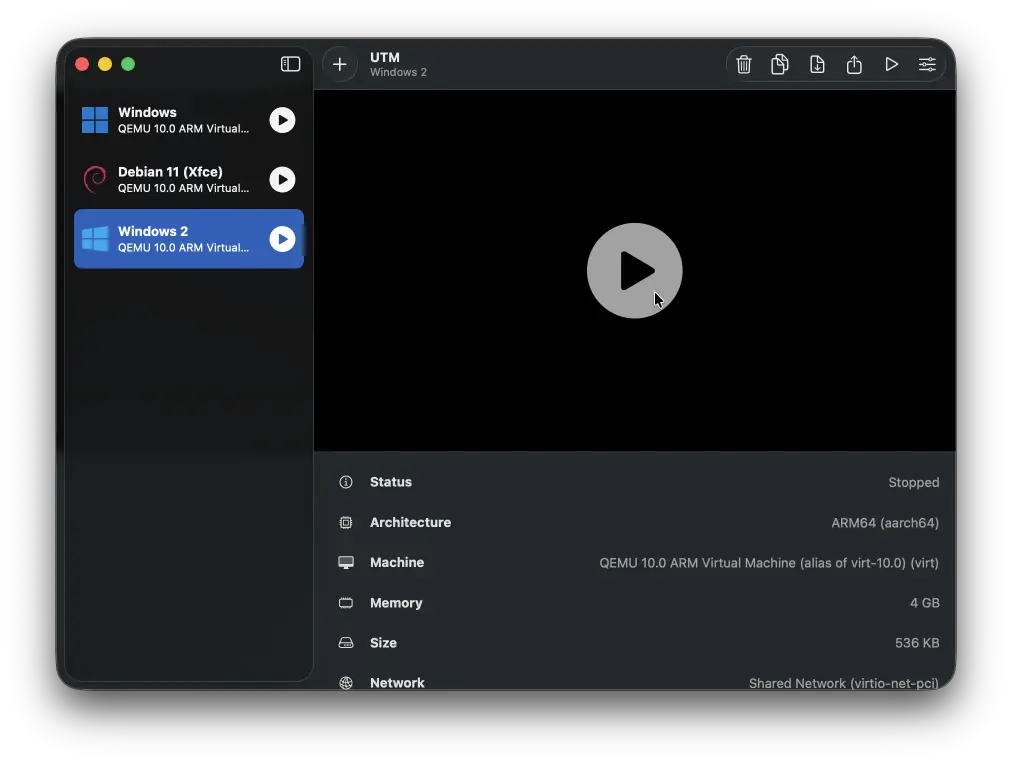Click the 'Size' label

point(383,643)
